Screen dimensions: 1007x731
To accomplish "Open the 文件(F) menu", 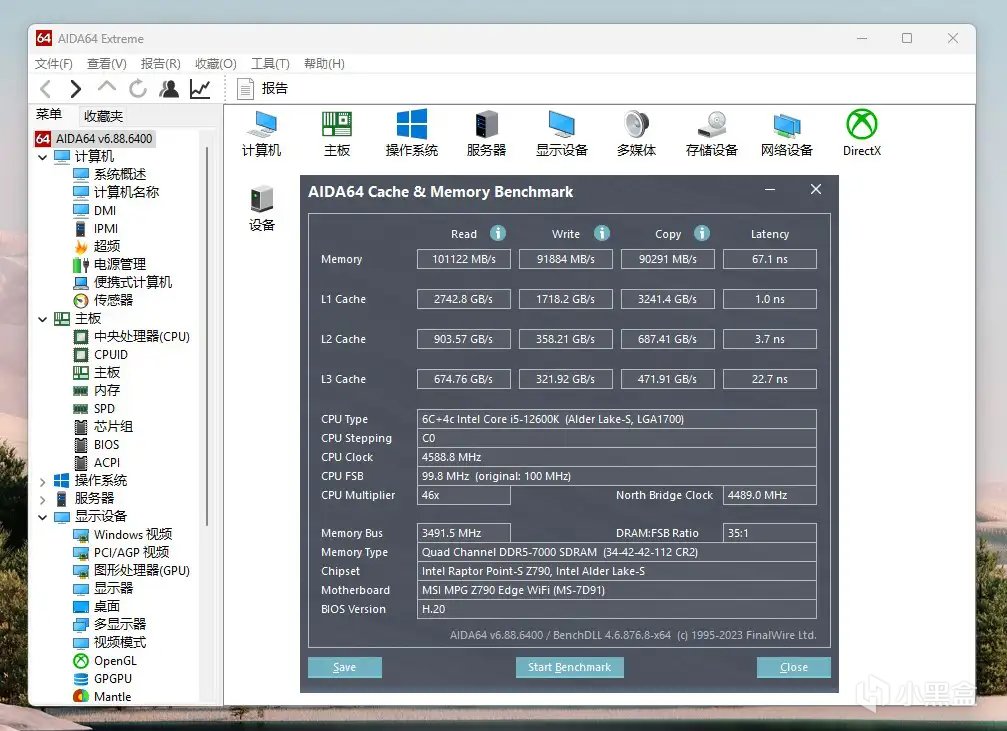I will (53, 64).
